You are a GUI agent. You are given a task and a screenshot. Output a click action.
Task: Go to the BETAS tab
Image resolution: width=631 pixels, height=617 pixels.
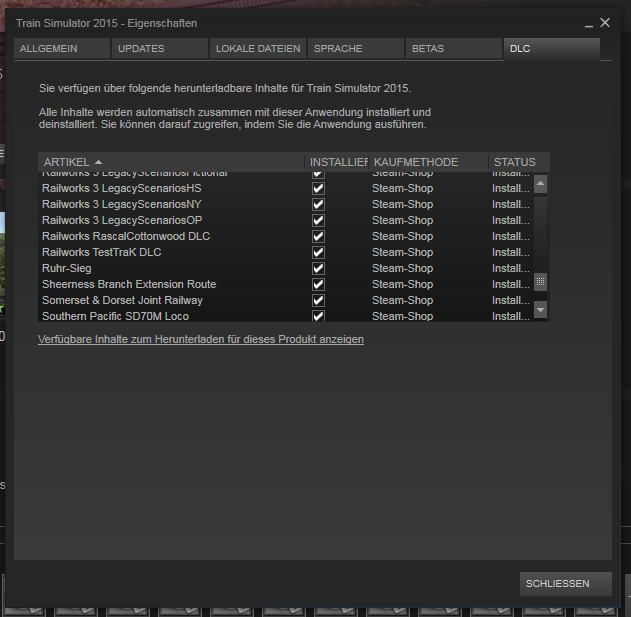454,49
